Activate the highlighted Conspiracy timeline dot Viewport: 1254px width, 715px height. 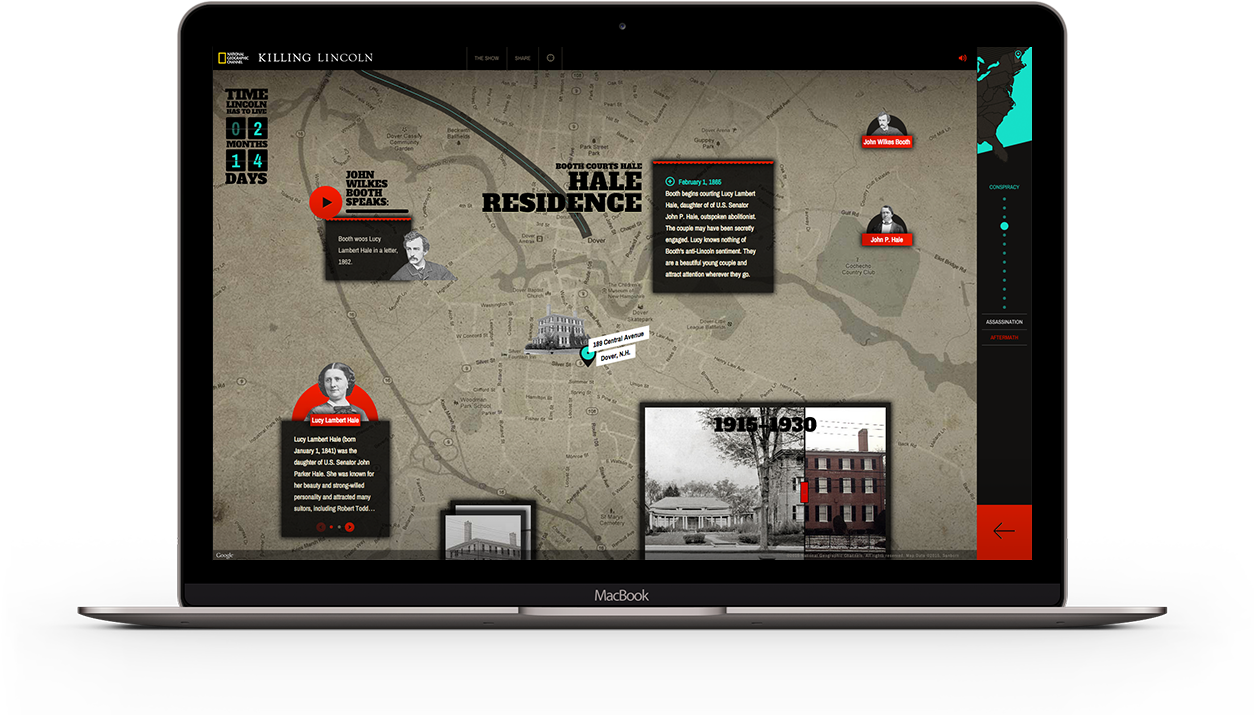click(x=1004, y=226)
